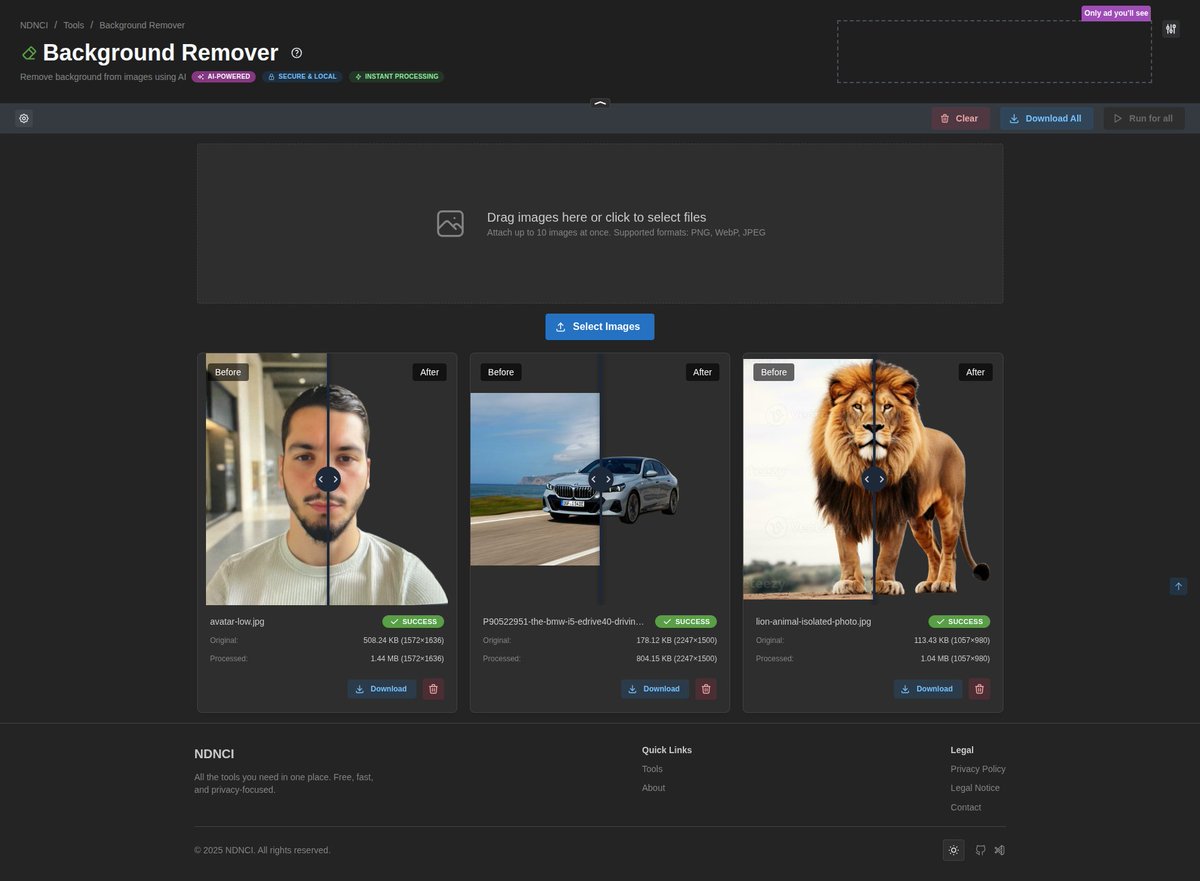The image size is (1200, 881).
Task: Collapse the header using the chevron handle
Action: point(600,103)
